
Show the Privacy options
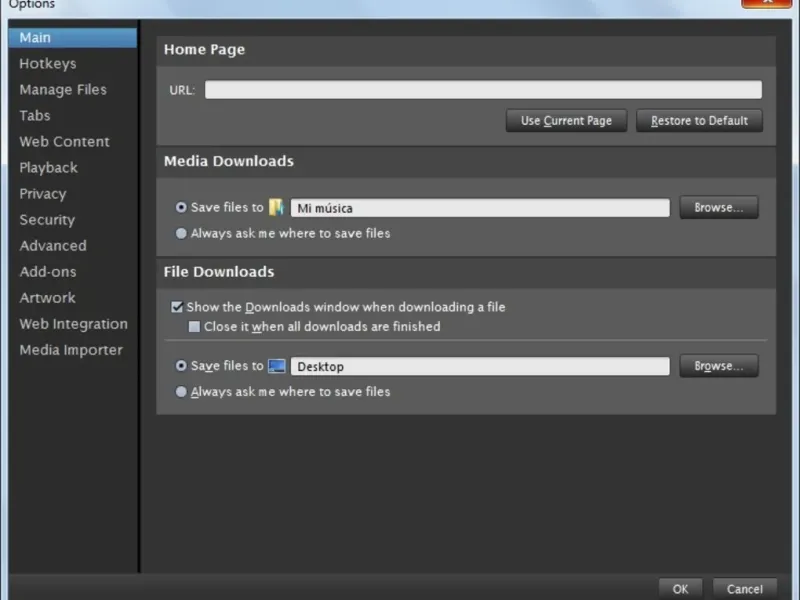(43, 194)
